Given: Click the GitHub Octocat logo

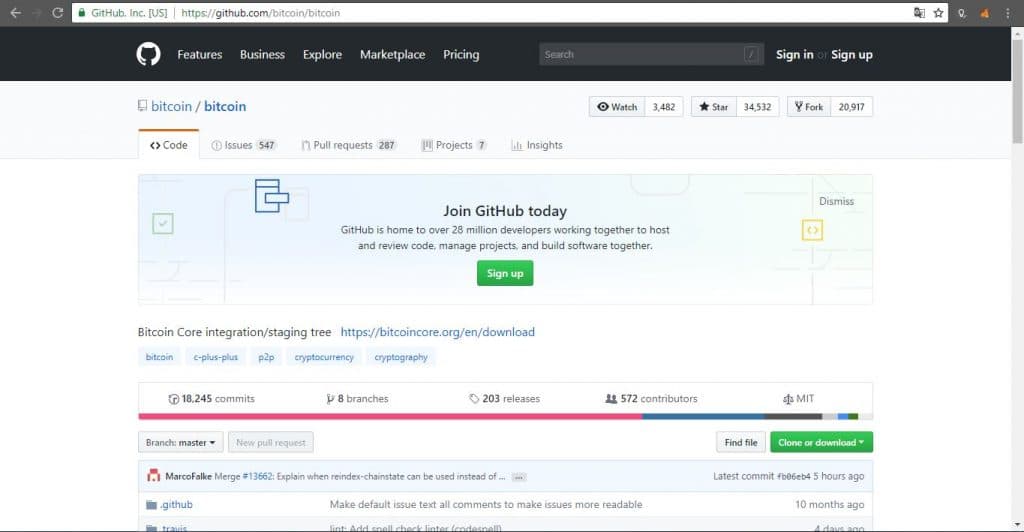Looking at the screenshot, I should (x=148, y=54).
